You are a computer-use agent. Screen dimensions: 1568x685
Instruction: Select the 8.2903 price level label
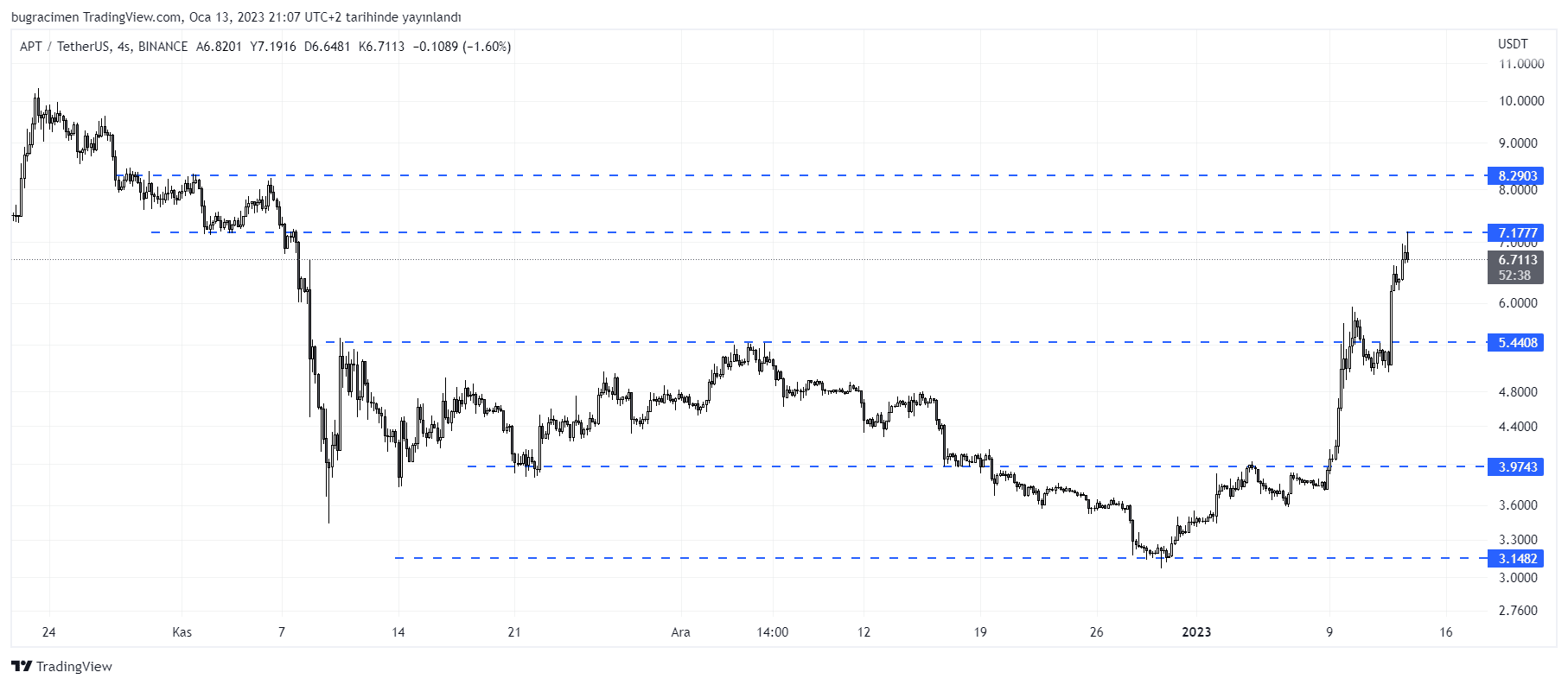(x=1517, y=176)
